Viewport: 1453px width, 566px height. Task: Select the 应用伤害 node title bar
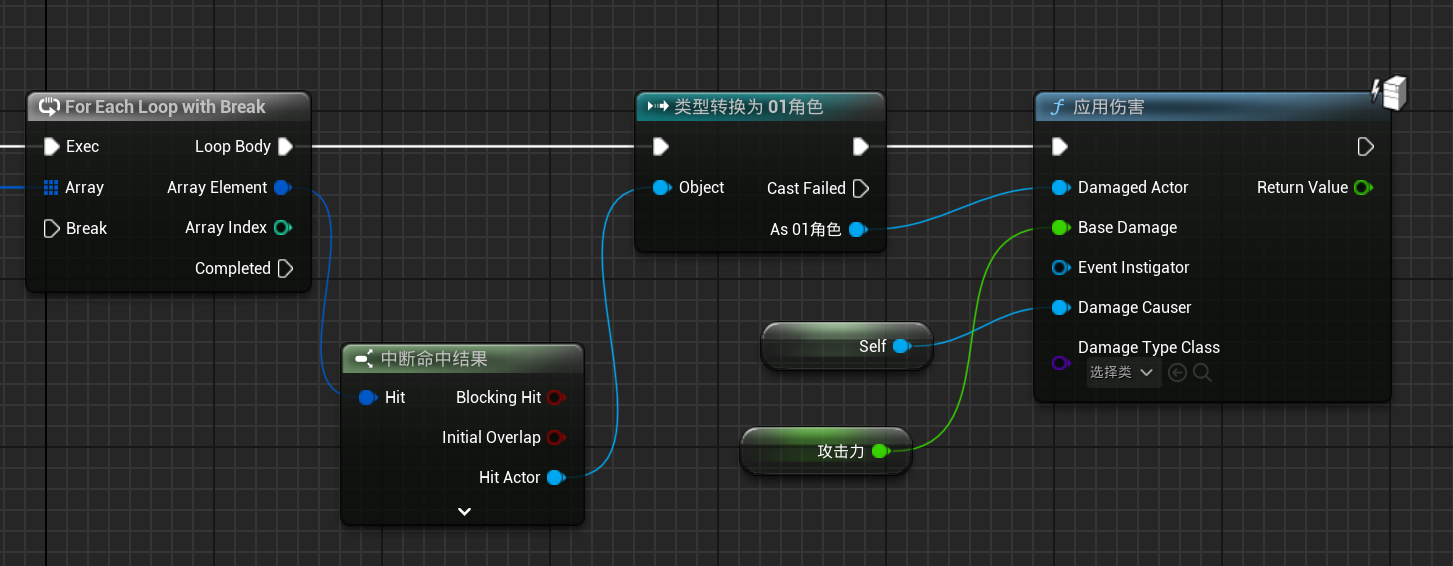(x=1200, y=107)
